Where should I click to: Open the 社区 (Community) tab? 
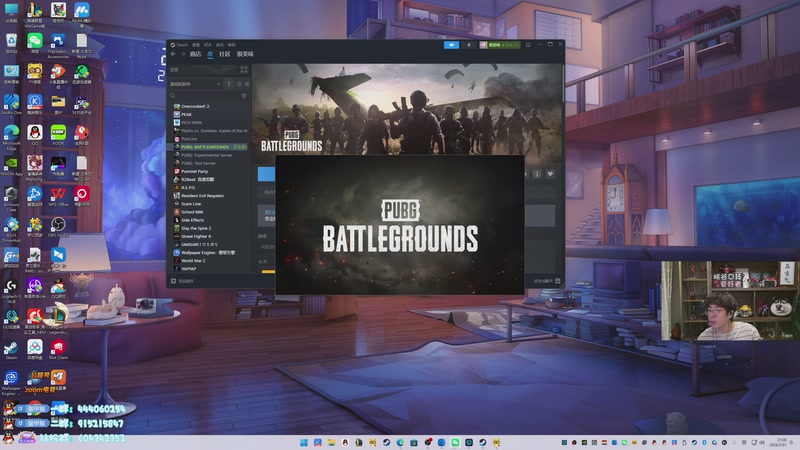tap(224, 54)
